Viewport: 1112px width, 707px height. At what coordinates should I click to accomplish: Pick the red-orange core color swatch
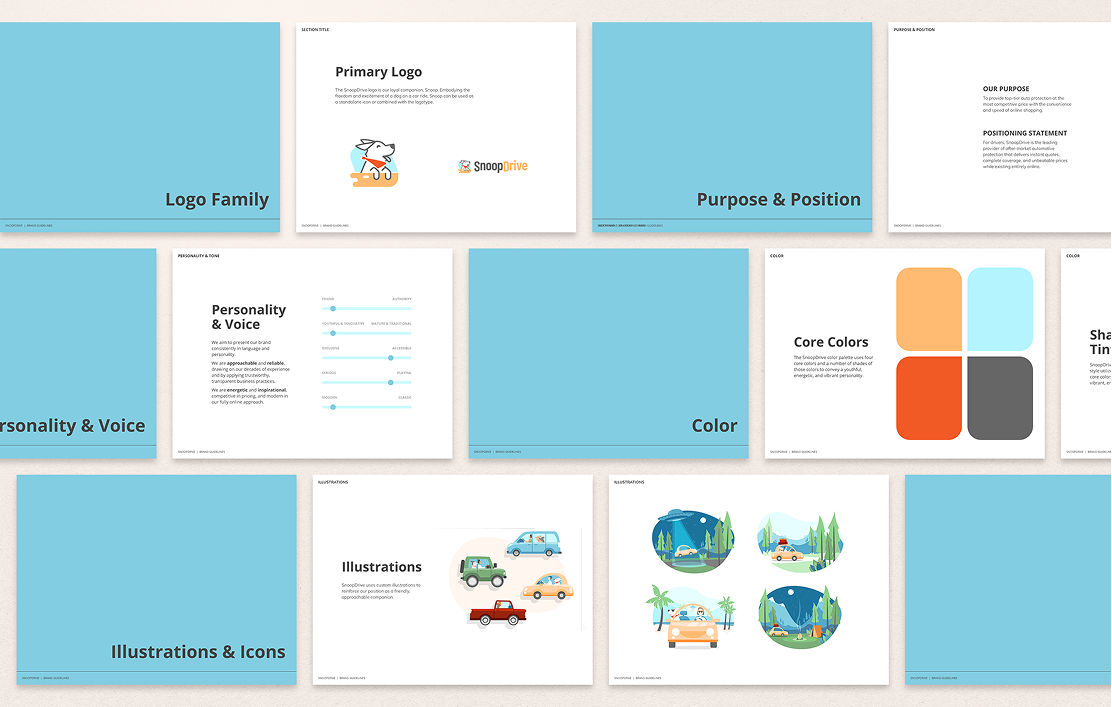pos(929,398)
